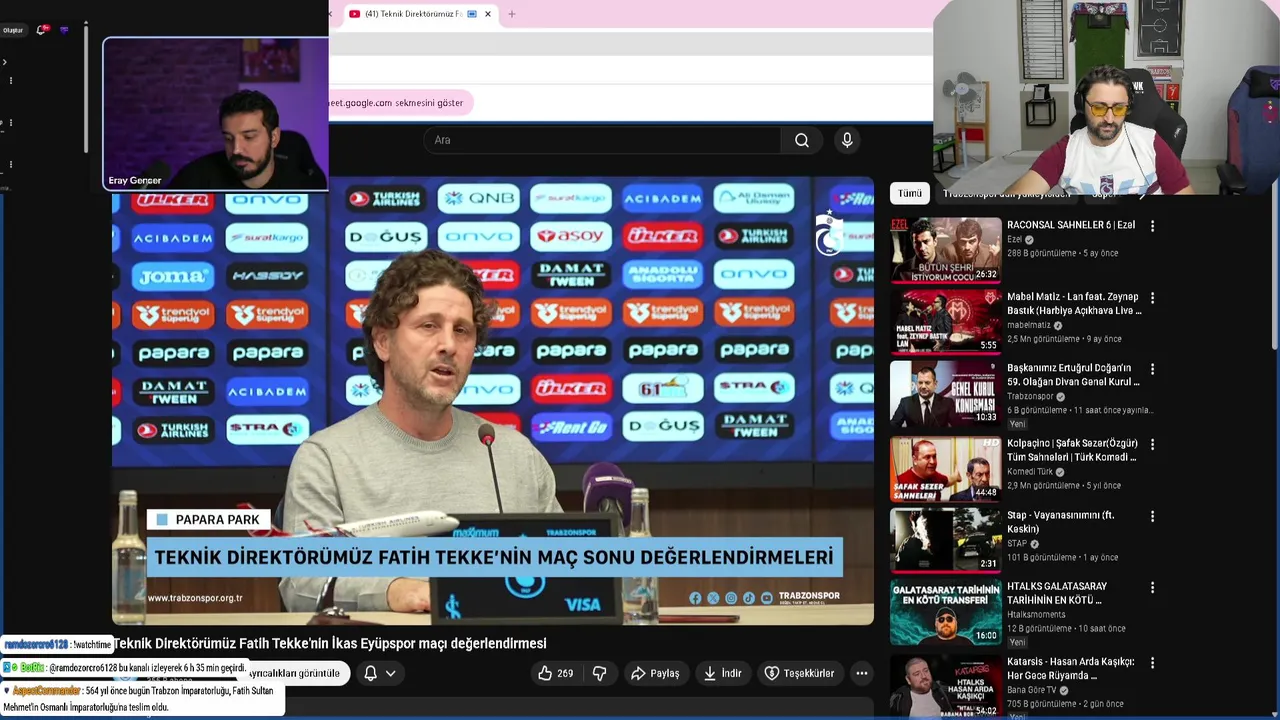Open Kolpaçino Şafak Sezer thumbnail
1280x720 pixels.
(945, 468)
